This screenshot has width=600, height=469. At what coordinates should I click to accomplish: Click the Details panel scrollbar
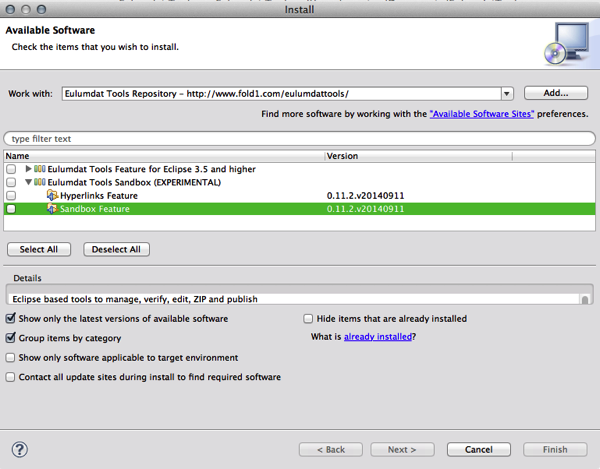(585, 299)
